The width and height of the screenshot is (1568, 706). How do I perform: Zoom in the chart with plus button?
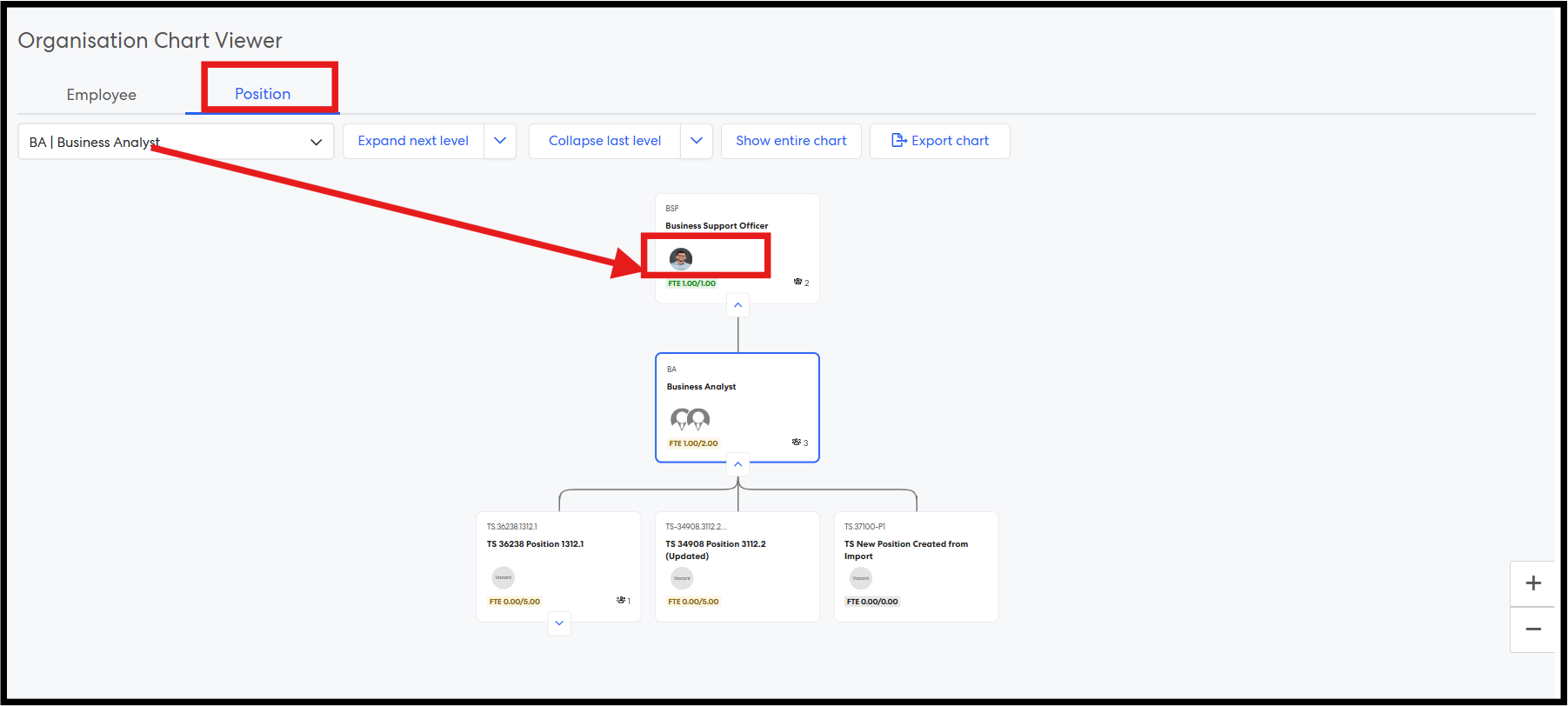tap(1532, 583)
